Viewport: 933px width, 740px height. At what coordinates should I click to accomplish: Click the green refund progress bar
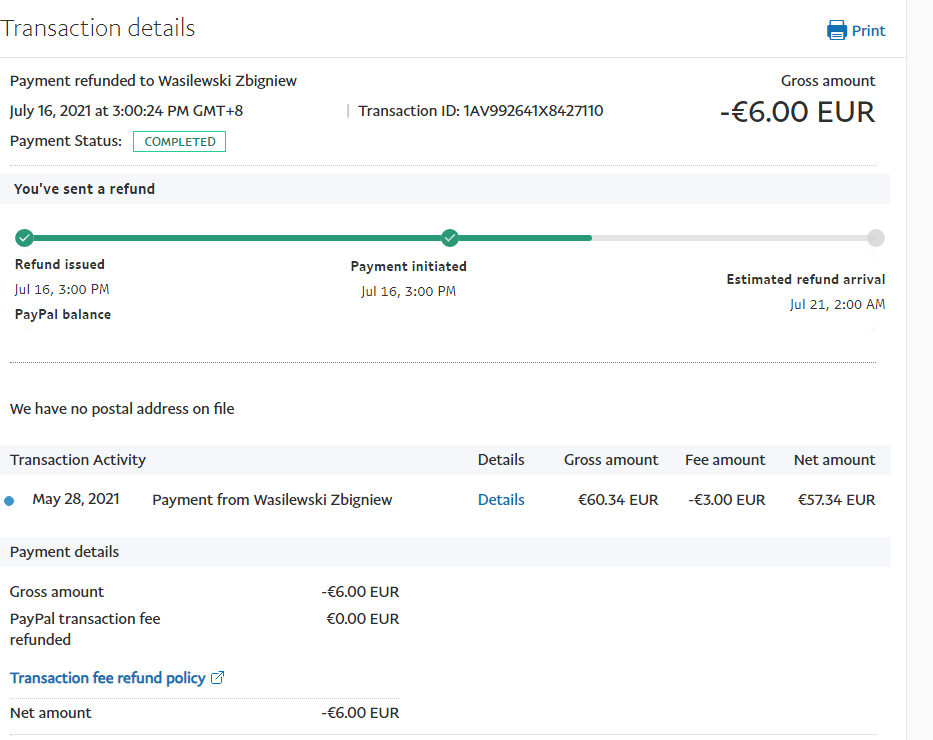300,238
